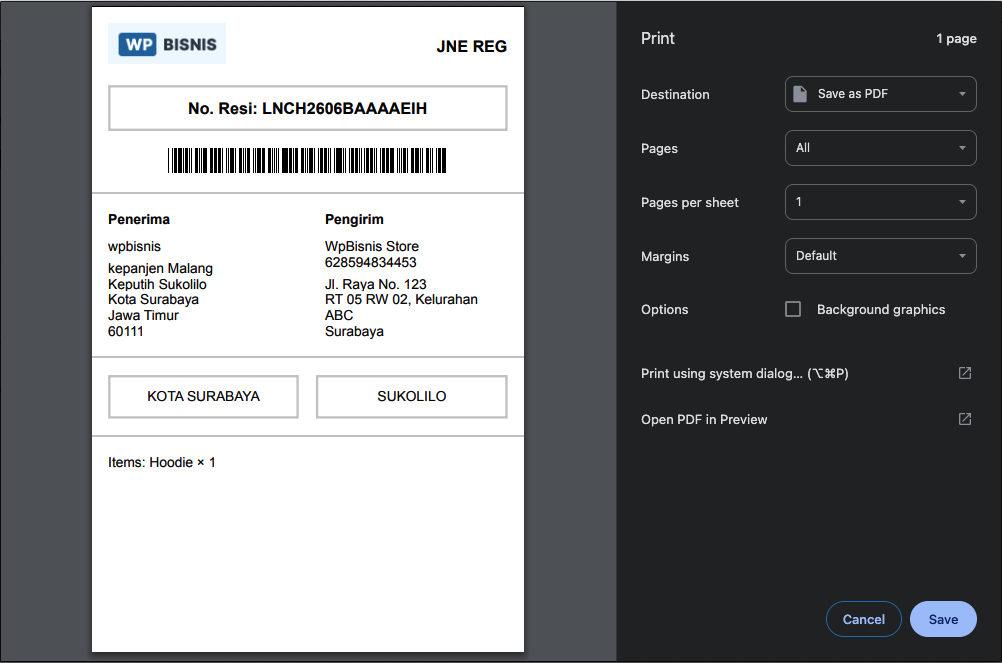Click the Surabaya sender city line
The width and height of the screenshot is (1002, 663).
(354, 332)
